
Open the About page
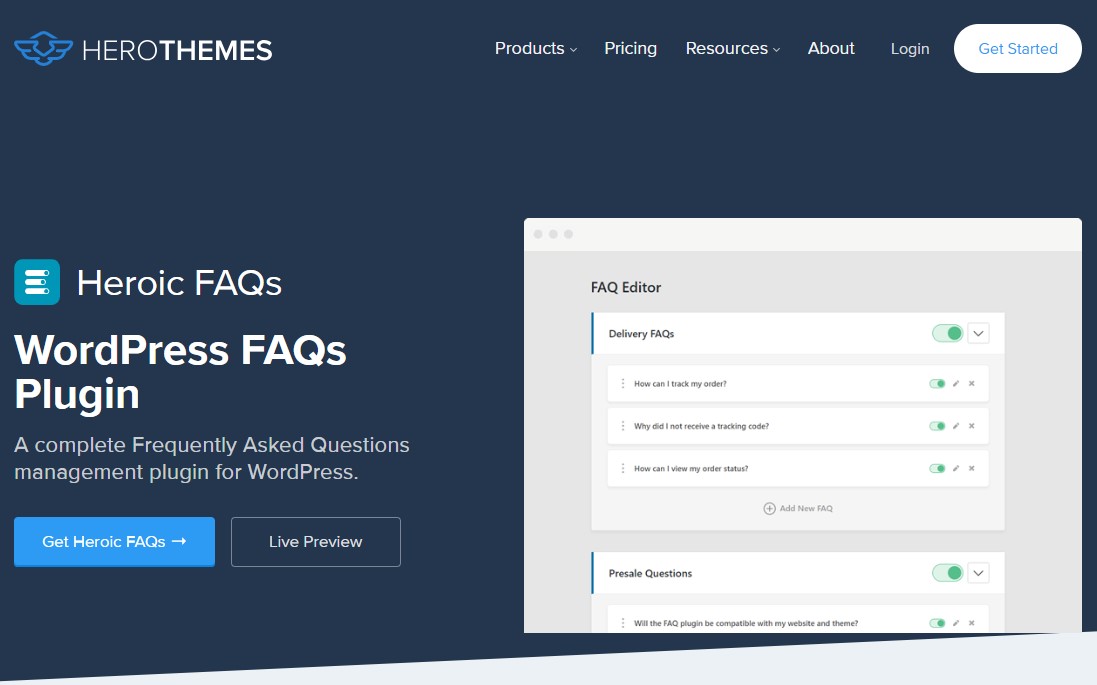click(831, 48)
